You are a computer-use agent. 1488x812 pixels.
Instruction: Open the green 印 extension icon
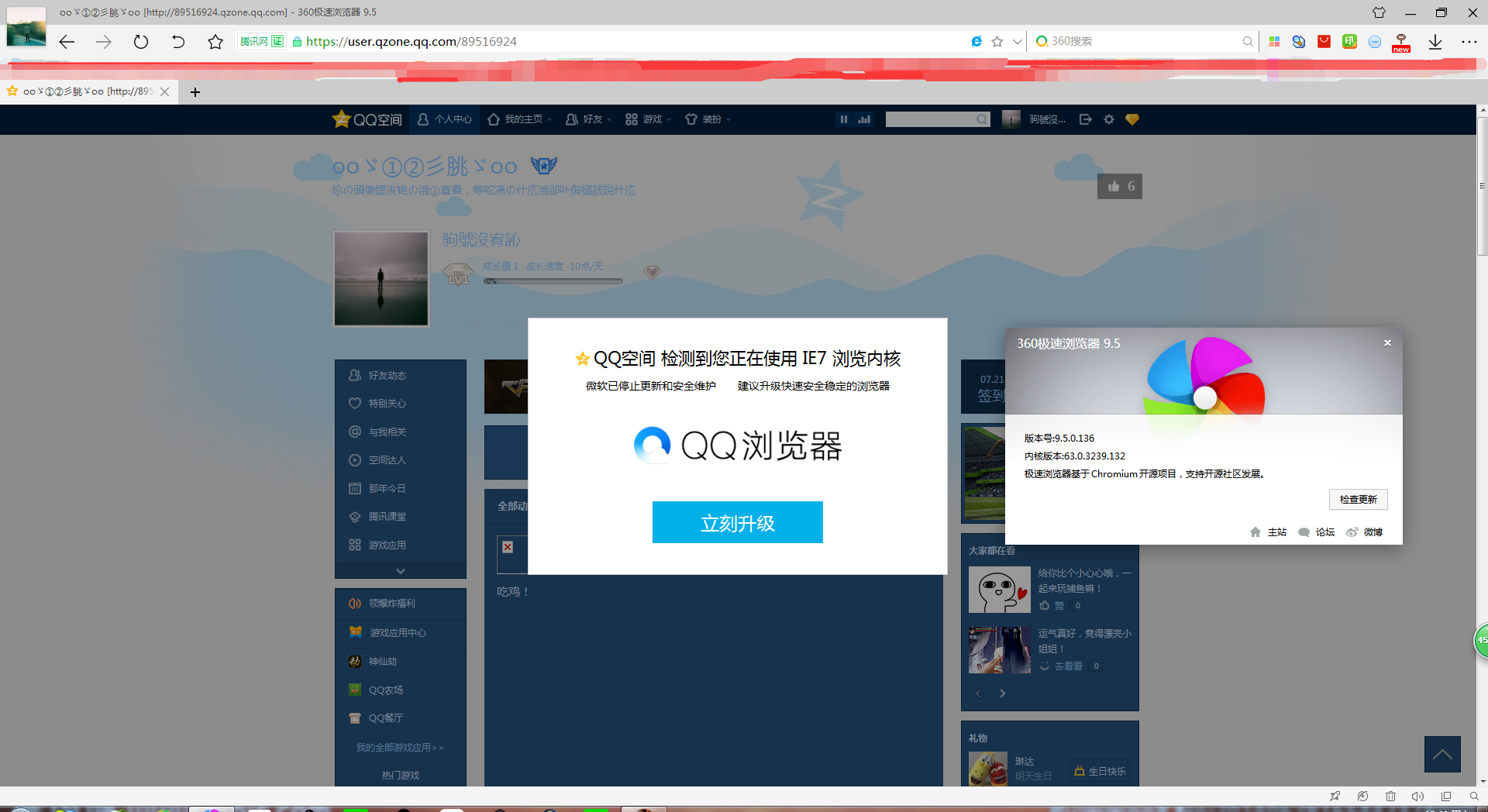[1349, 42]
